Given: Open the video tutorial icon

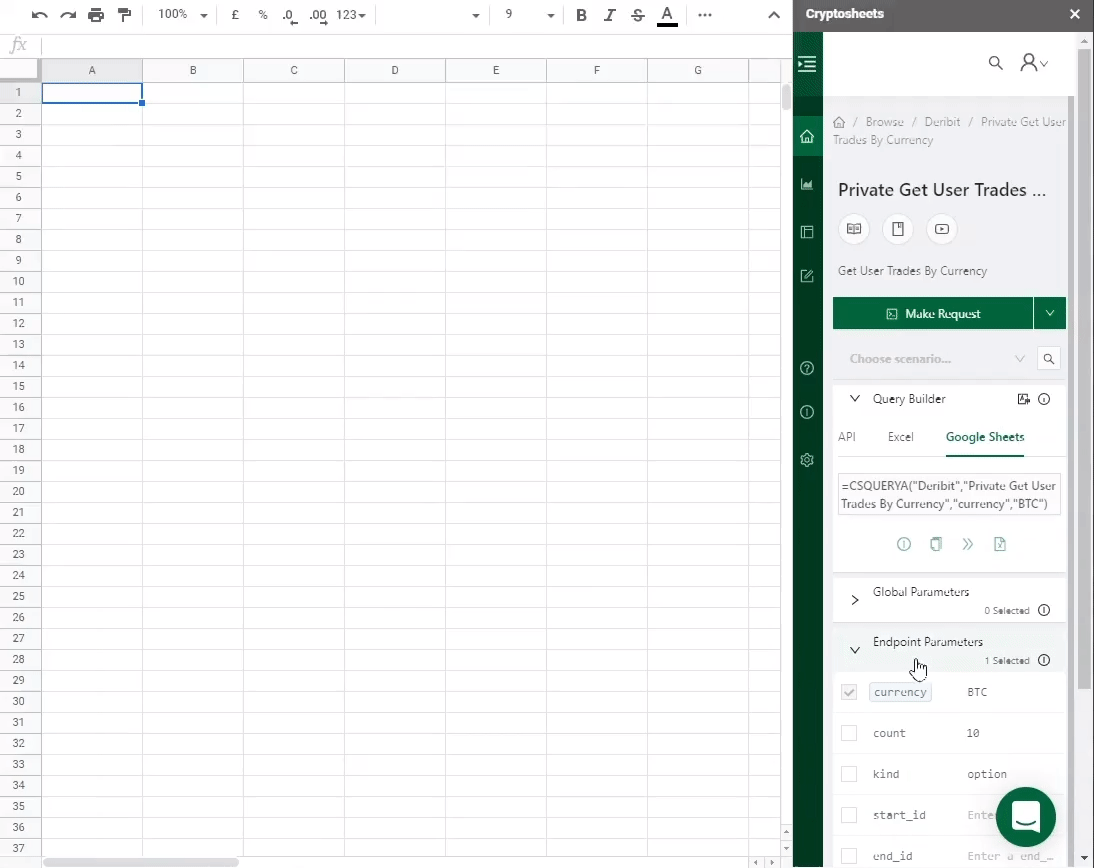Looking at the screenshot, I should pos(942,229).
